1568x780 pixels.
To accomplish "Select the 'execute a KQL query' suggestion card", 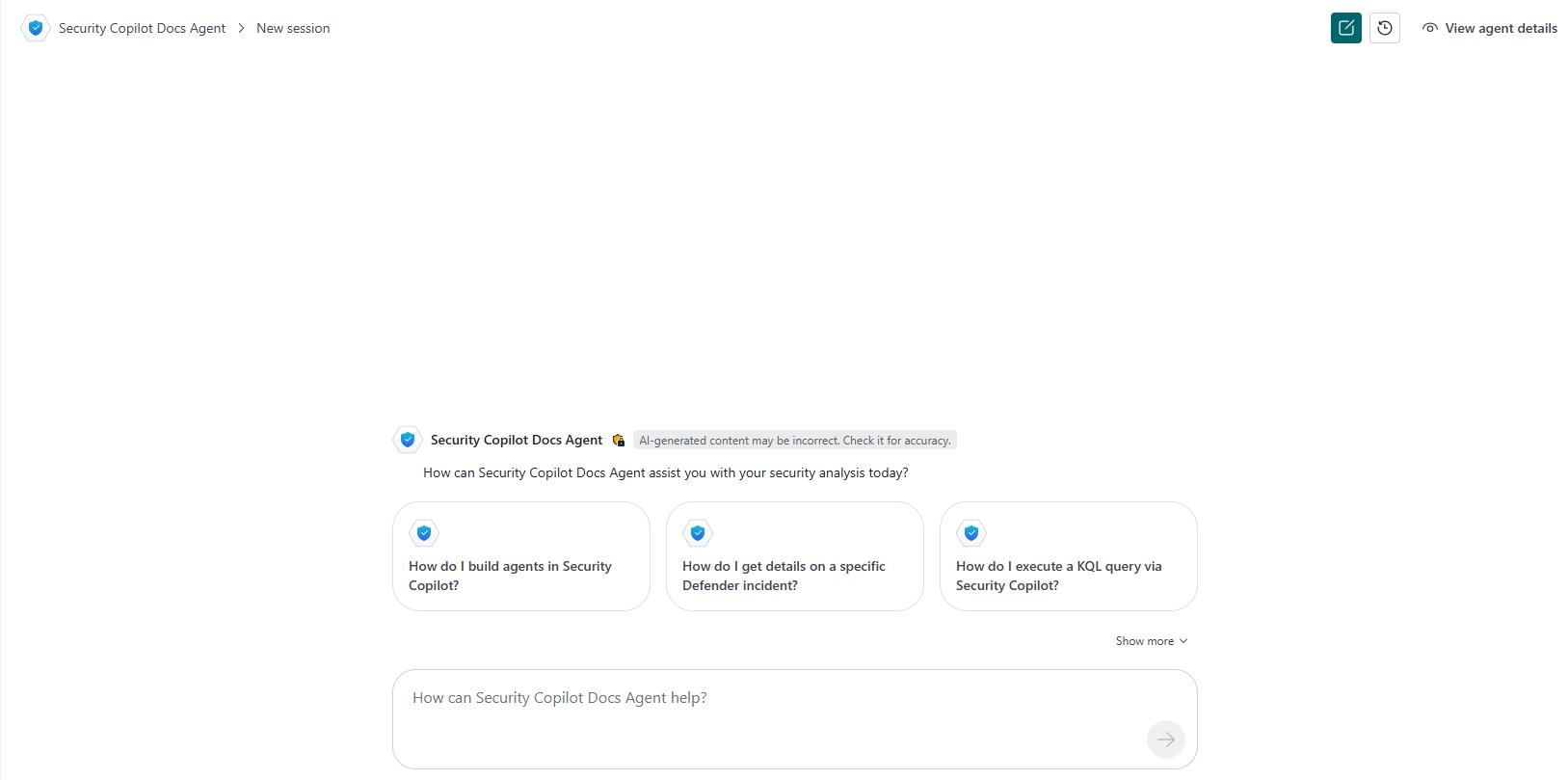I will [1069, 556].
